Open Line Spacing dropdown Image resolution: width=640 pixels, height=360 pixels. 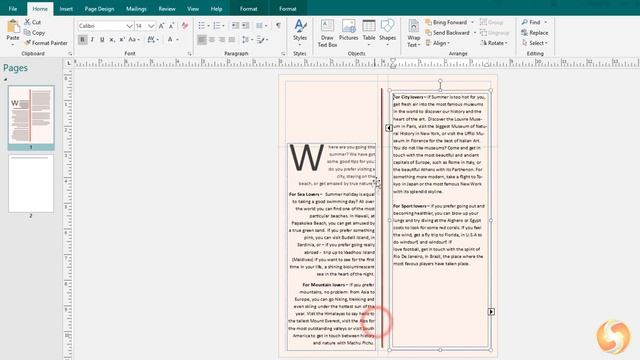coord(247,40)
